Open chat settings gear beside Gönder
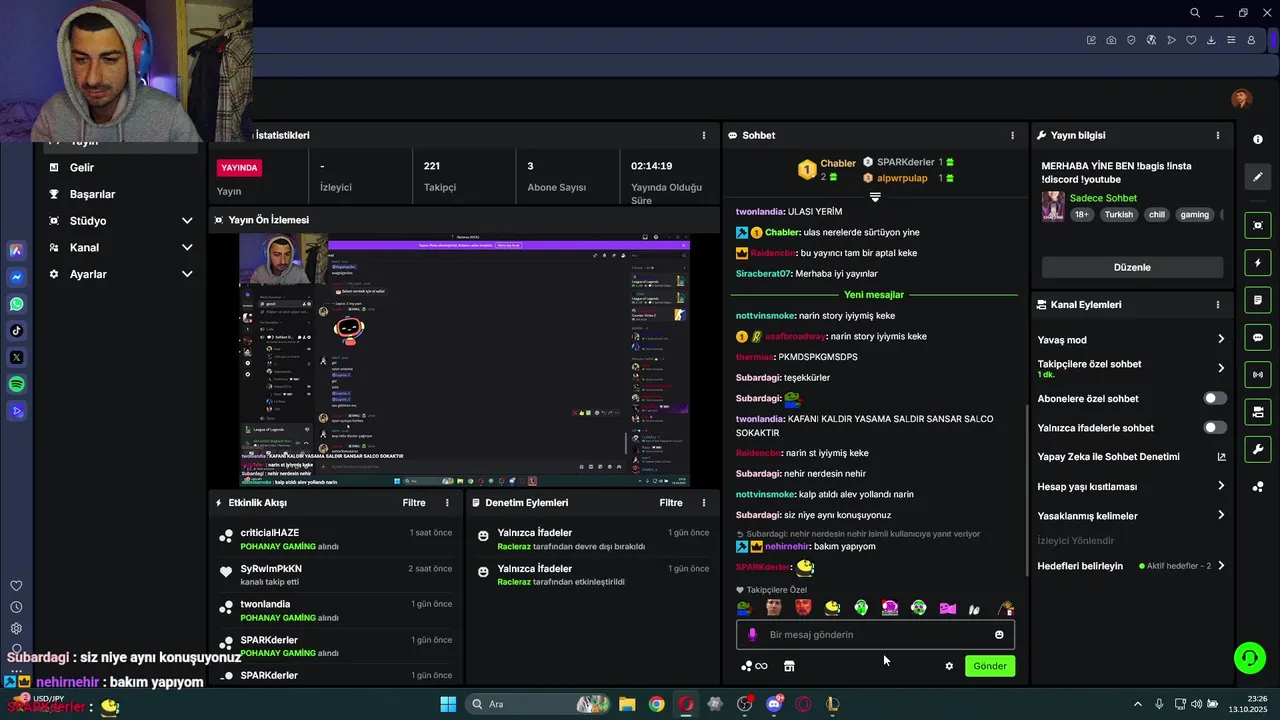Viewport: 1280px width, 720px height. [949, 666]
